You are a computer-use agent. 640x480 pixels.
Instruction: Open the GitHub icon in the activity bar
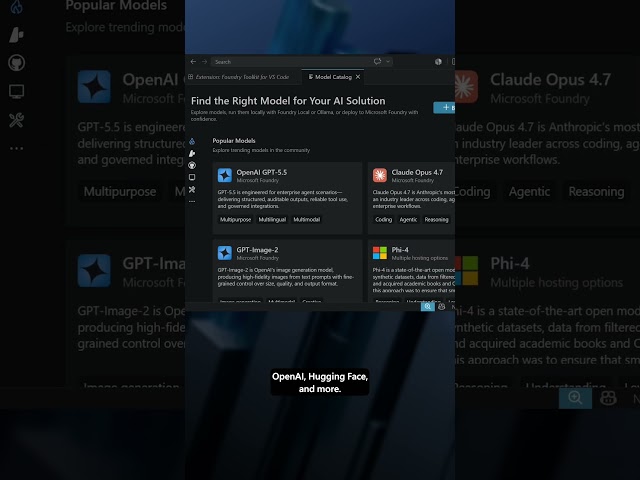coord(192,165)
